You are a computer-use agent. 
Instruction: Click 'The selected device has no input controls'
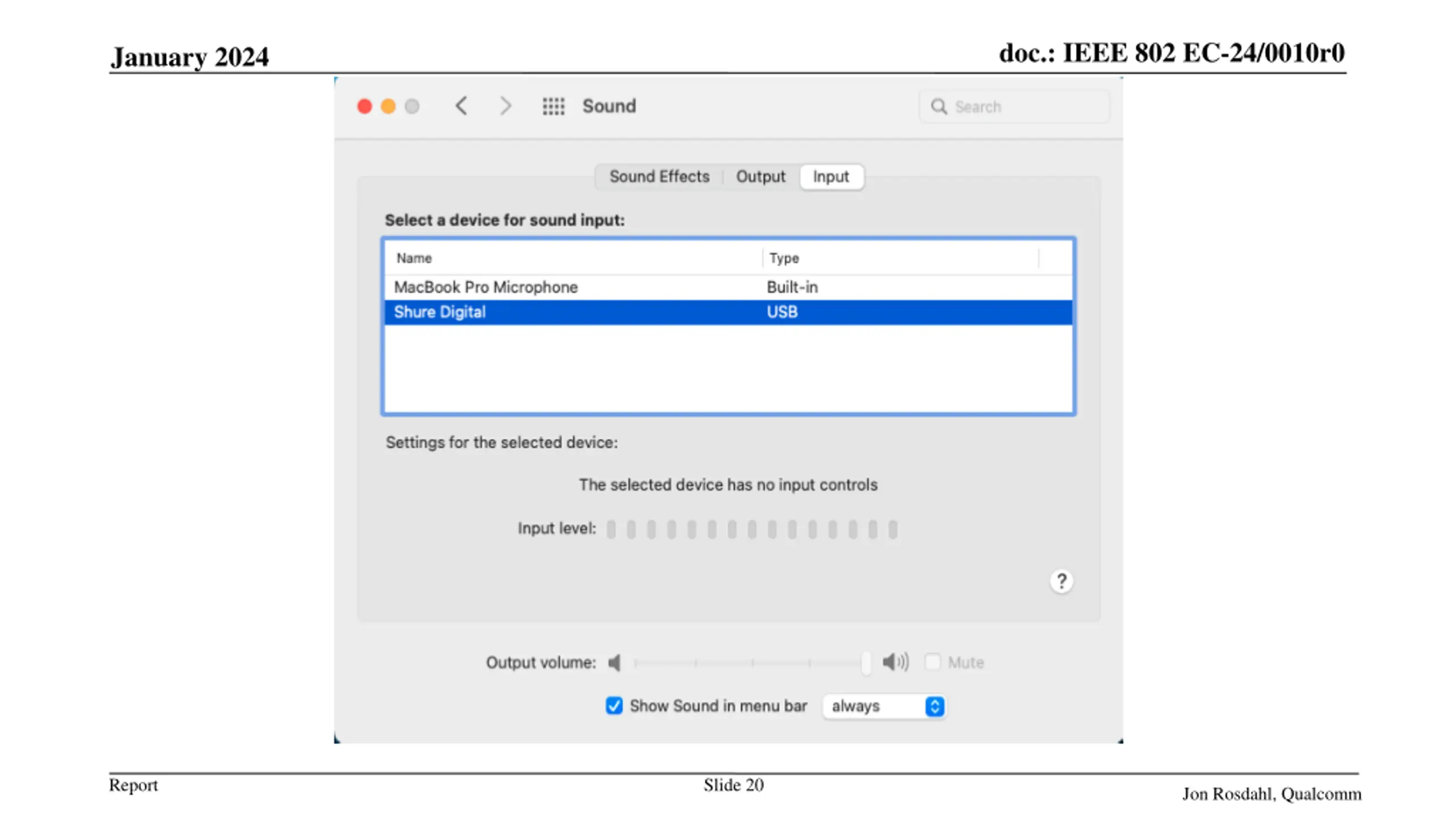[x=728, y=485]
